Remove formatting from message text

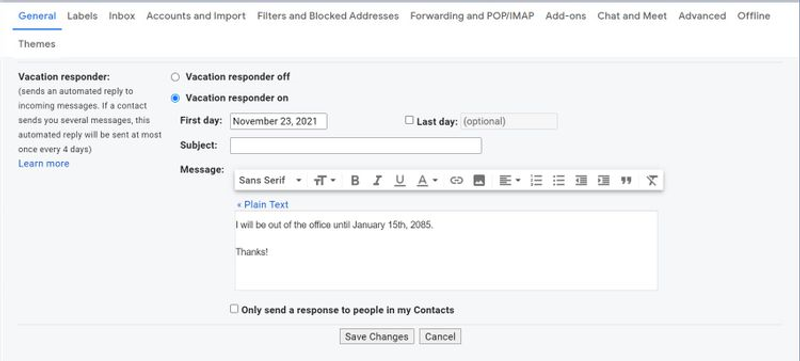coord(652,180)
